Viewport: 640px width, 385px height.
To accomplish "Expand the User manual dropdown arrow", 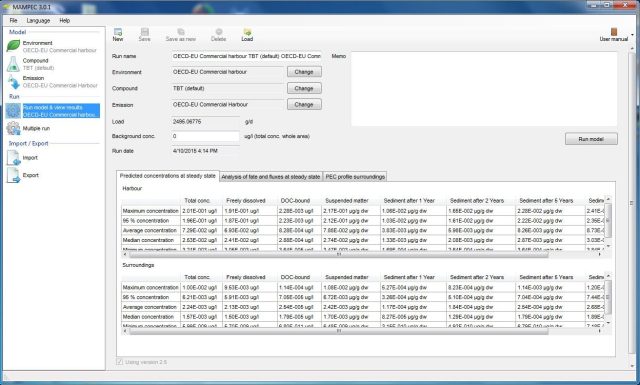I will pyautogui.click(x=632, y=35).
